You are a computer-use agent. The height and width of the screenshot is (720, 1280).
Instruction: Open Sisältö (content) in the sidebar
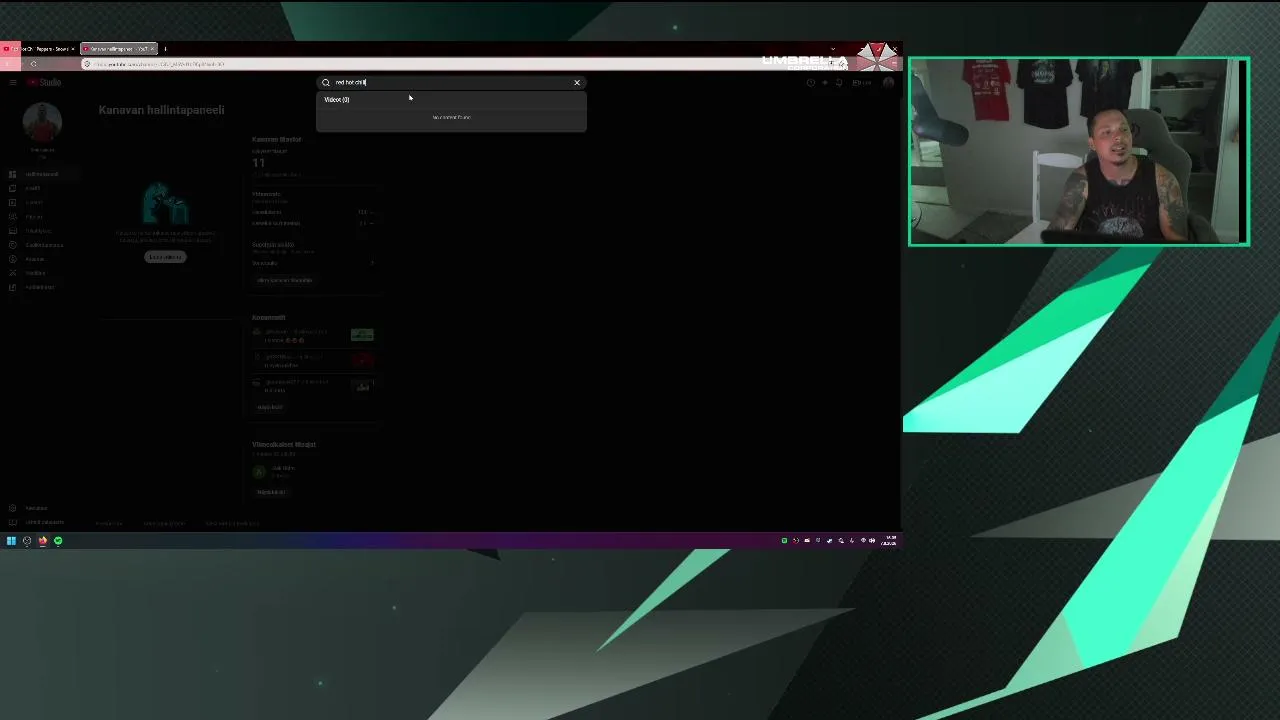coord(34,188)
